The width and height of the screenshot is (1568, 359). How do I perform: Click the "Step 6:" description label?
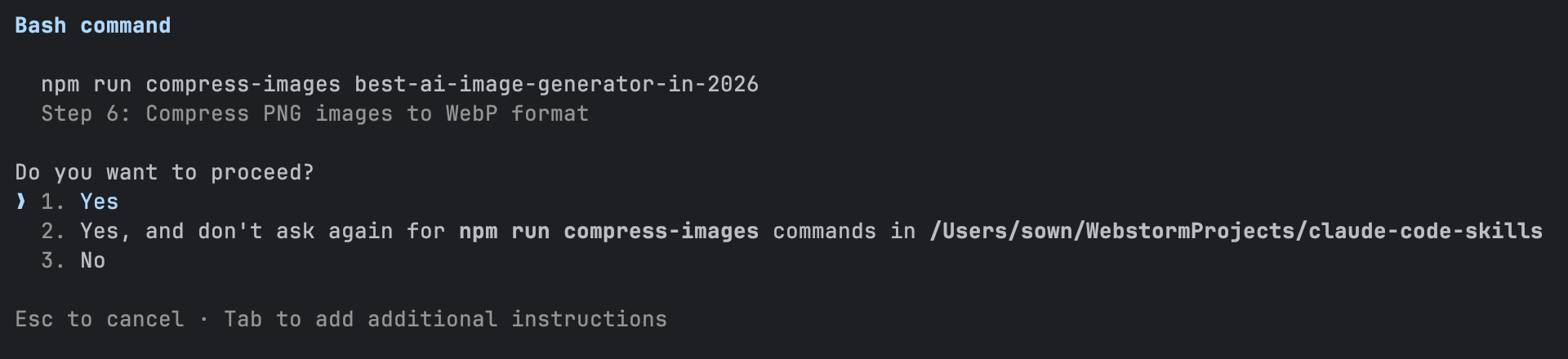click(x=86, y=114)
